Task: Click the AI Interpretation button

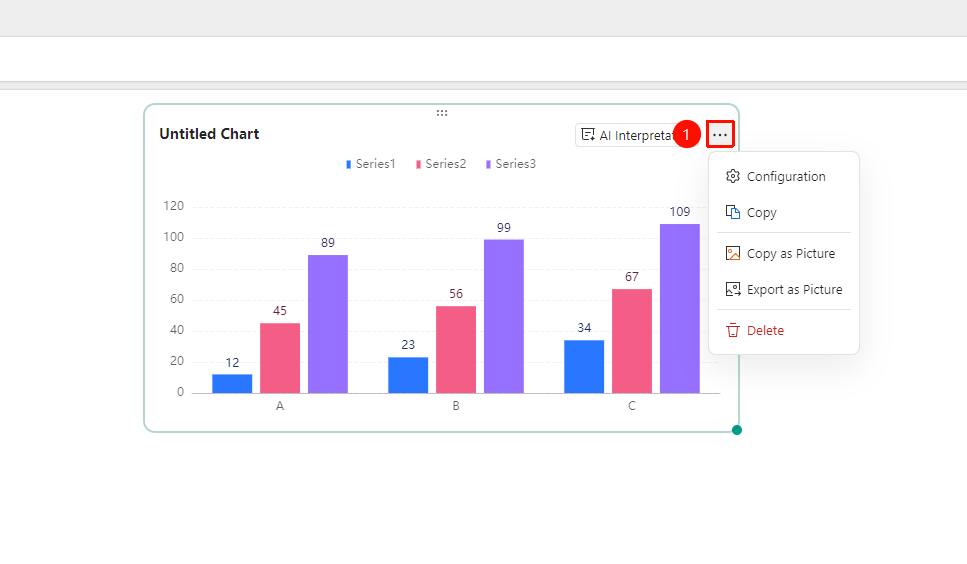Action: coord(626,135)
